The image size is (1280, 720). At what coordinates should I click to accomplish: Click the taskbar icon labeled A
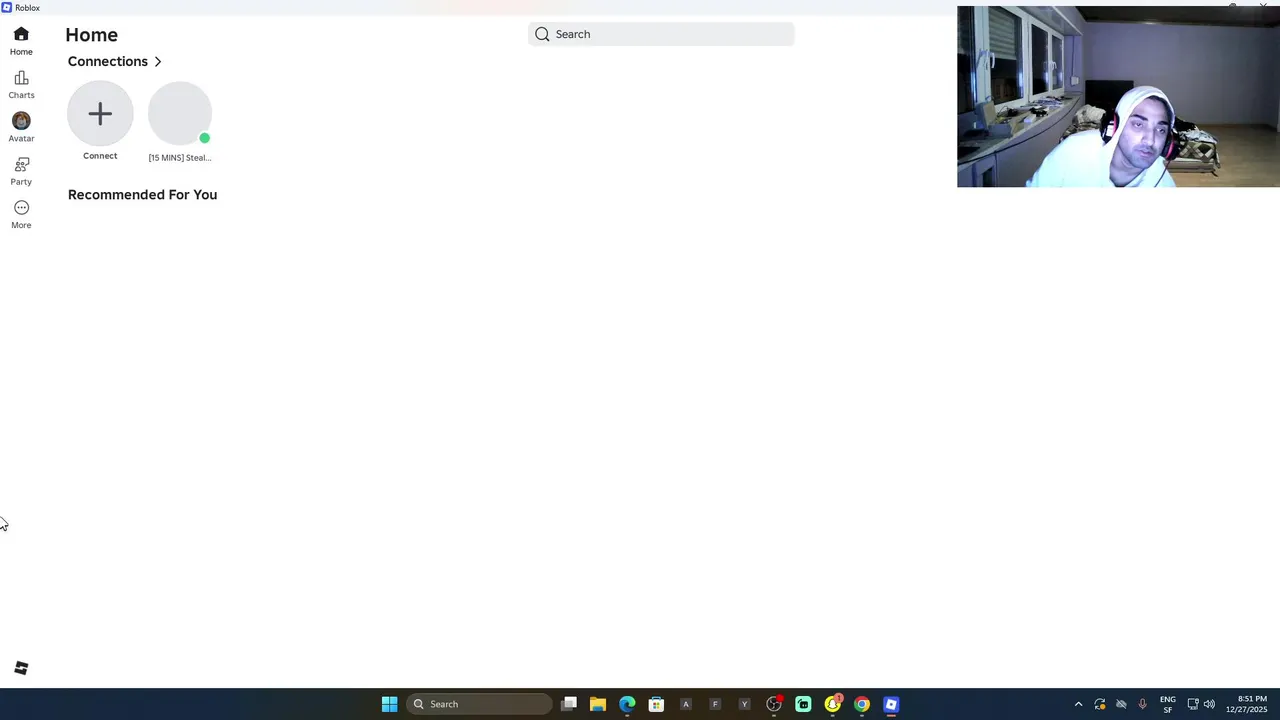point(686,704)
